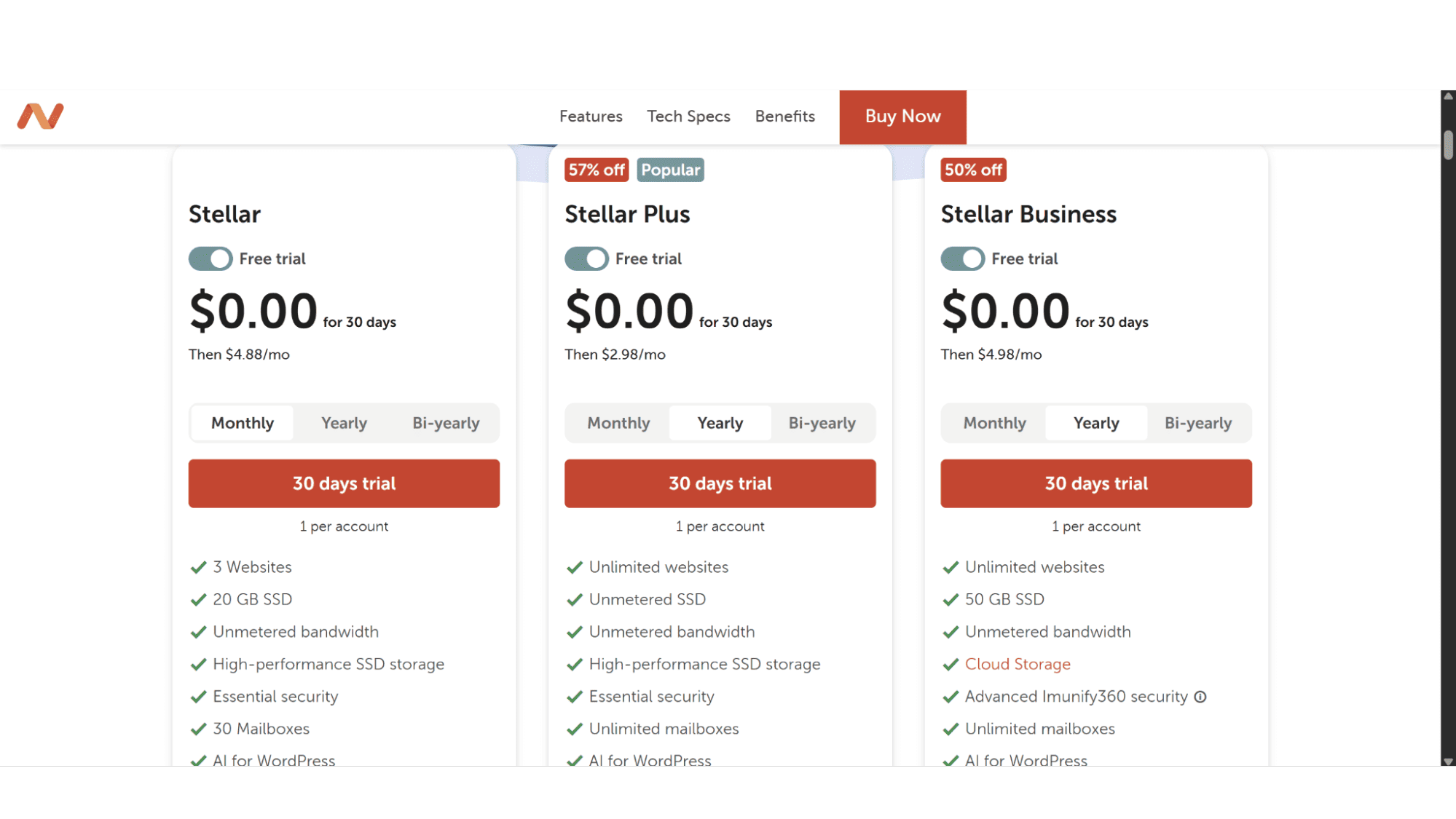This screenshot has height=819, width=1456.
Task: Click the vertical scrollbar thumb
Action: click(x=1448, y=145)
